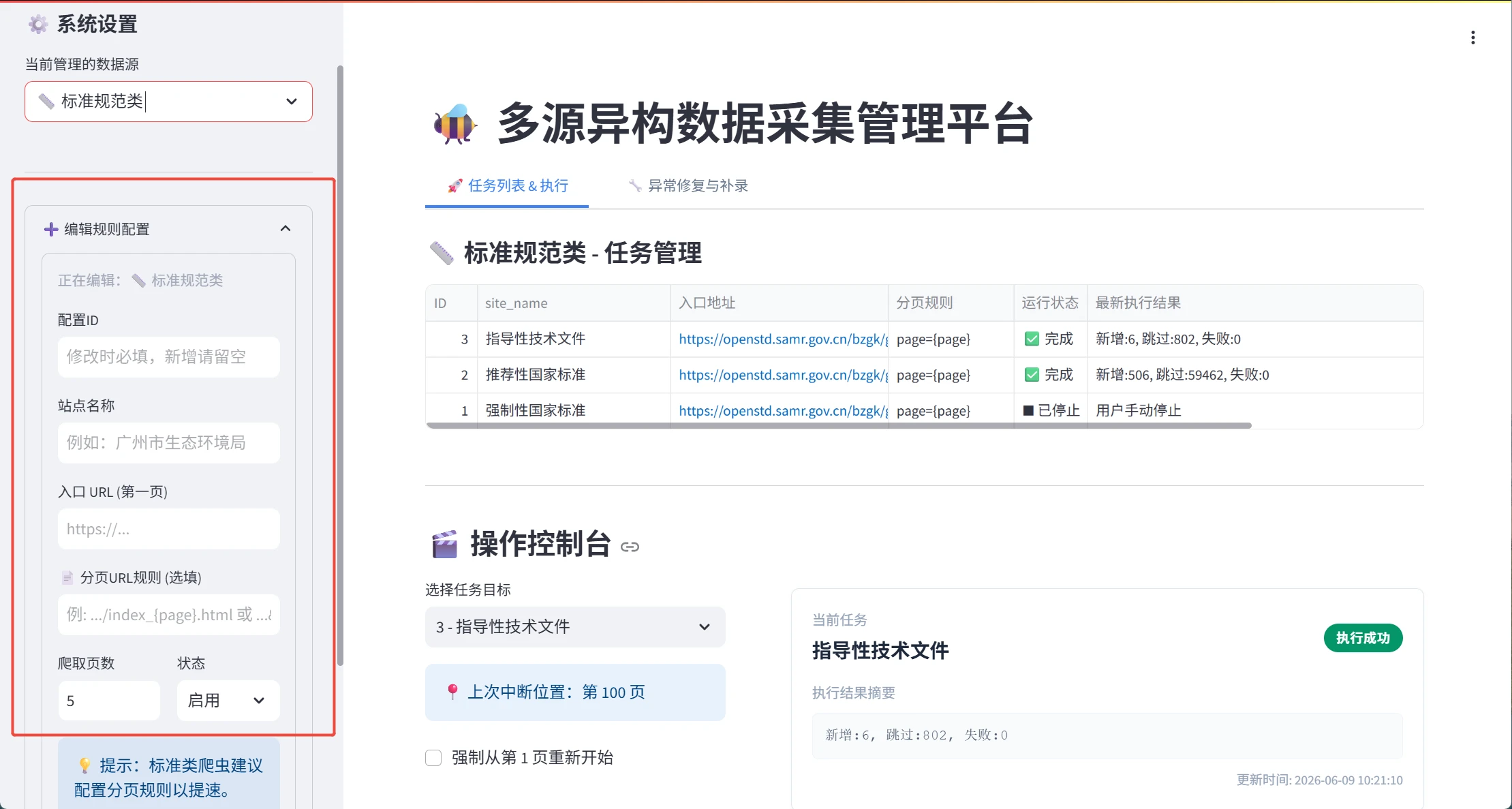Image resolution: width=1512 pixels, height=809 pixels.
Task: Click the green check icon in row 3
Action: (x=1032, y=339)
